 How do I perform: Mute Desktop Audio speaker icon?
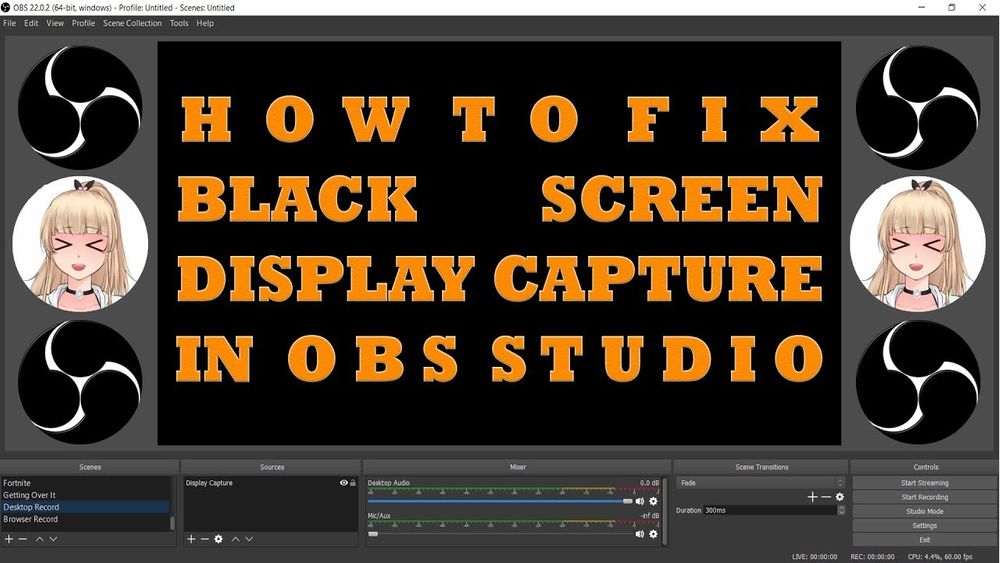pos(640,501)
